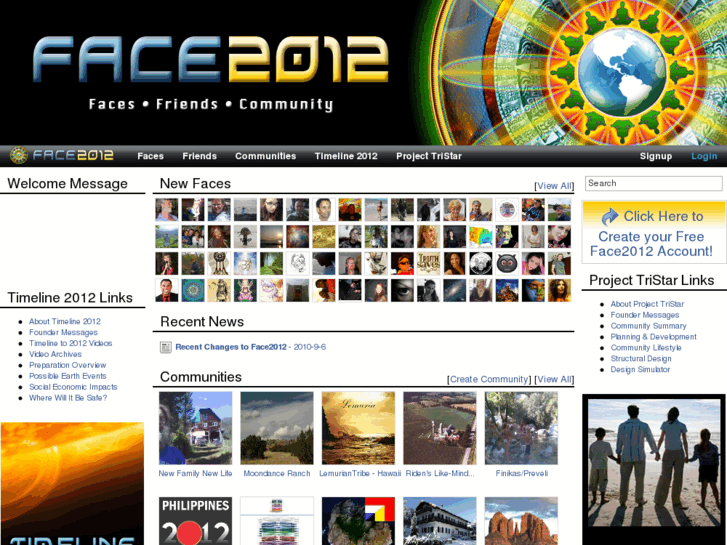Viewport: 727px width, 545px height.
Task: Click the family on beach image
Action: click(x=654, y=463)
